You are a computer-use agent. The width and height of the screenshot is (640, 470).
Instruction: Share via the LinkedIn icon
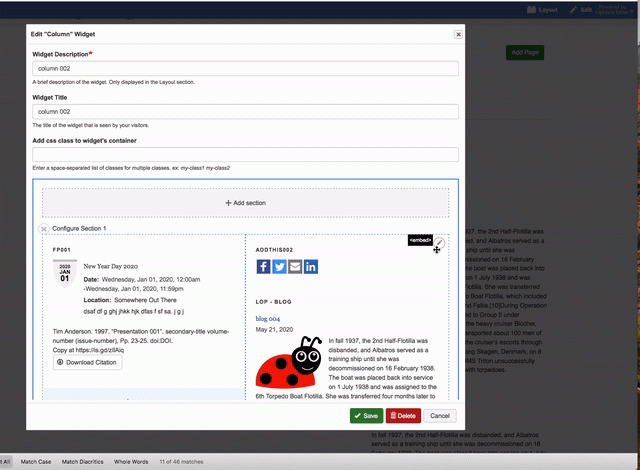point(311,267)
